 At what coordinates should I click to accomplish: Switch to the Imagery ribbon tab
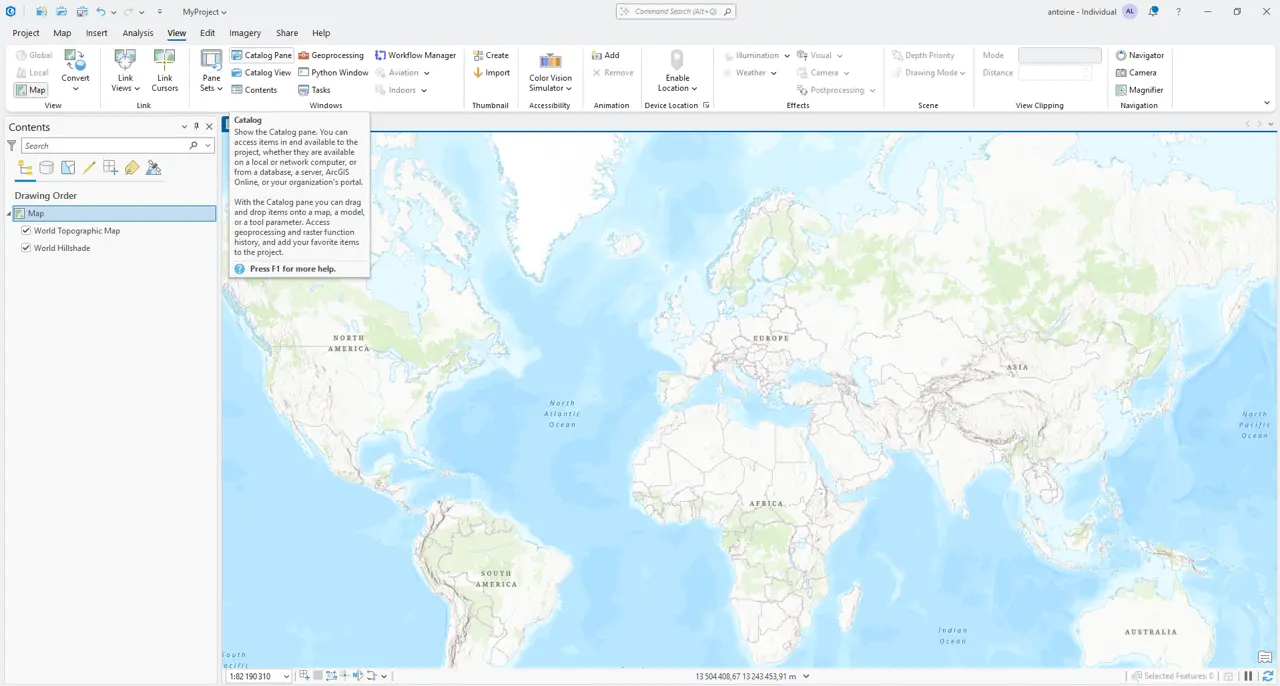pos(244,32)
